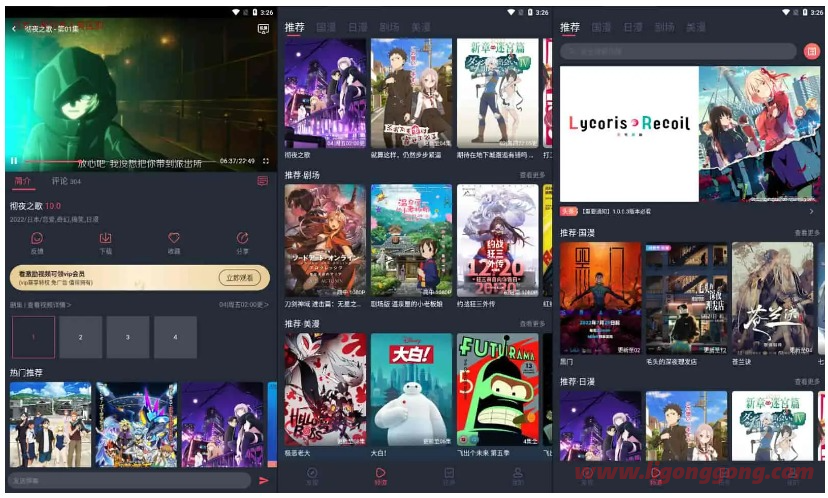Select episode 3 in the episode list
This screenshot has width=828, height=498.
coord(128,337)
